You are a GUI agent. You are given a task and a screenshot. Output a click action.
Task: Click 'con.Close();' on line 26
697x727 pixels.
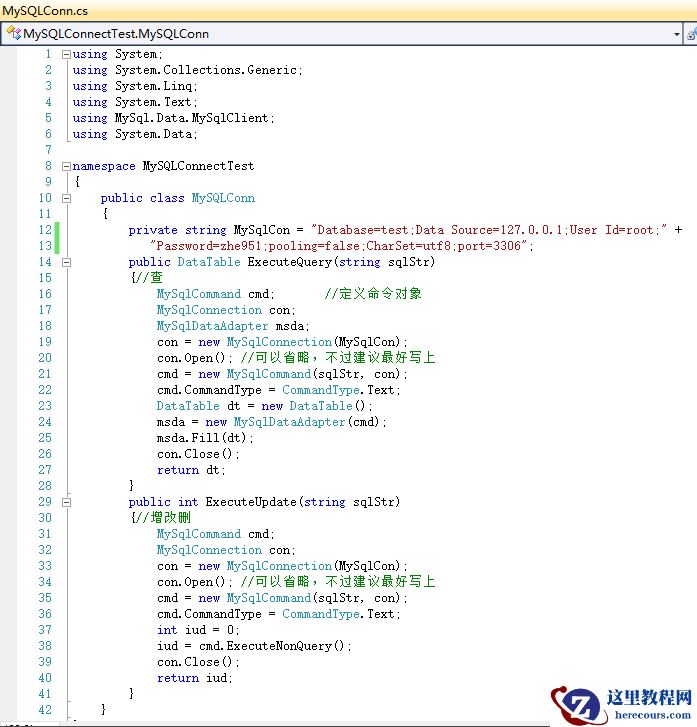tap(198, 454)
